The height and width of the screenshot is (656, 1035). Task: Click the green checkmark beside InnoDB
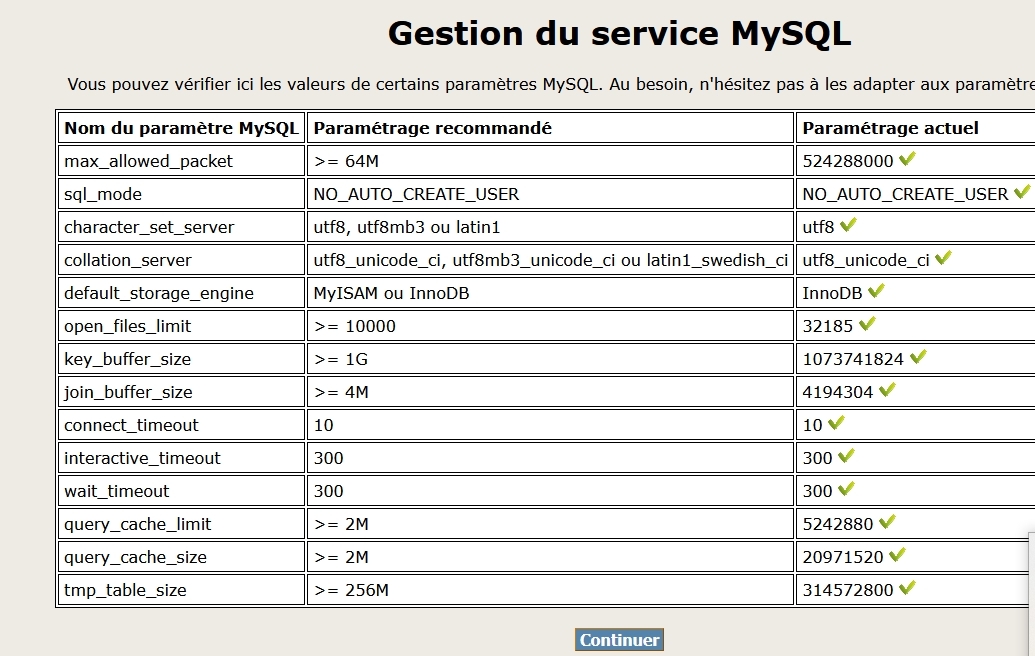click(876, 291)
